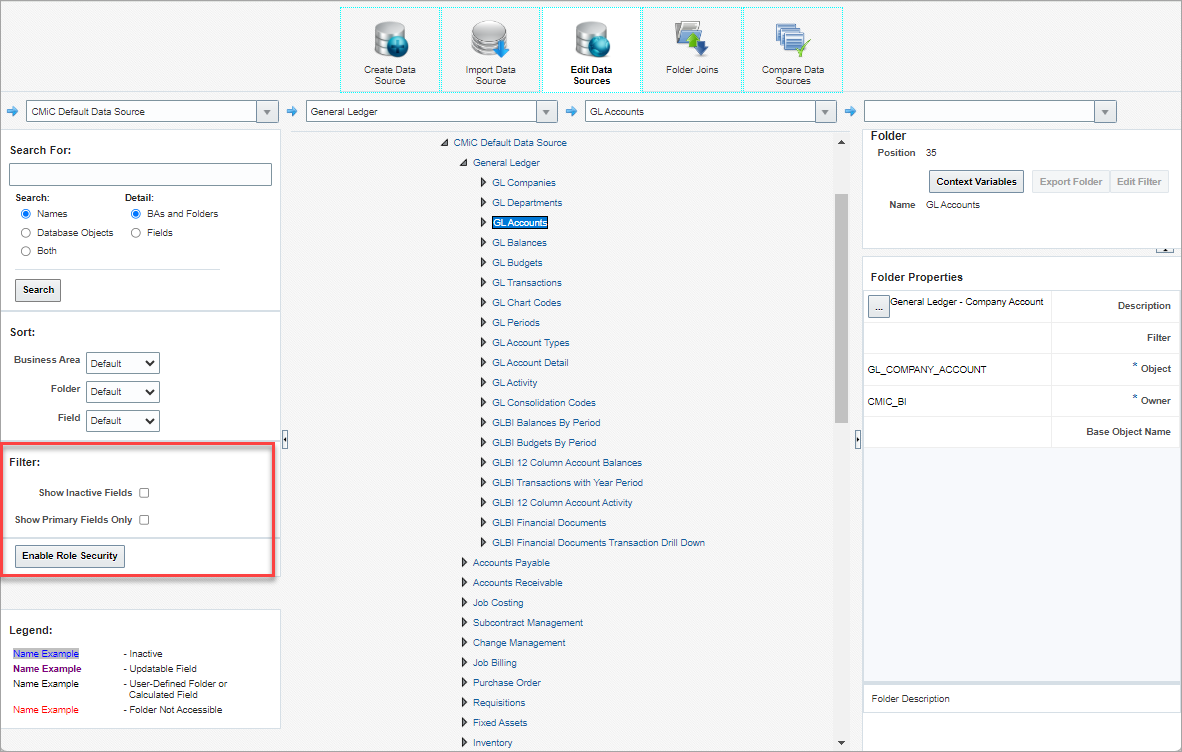
Task: Select GL Periods tree item
Action: (516, 323)
